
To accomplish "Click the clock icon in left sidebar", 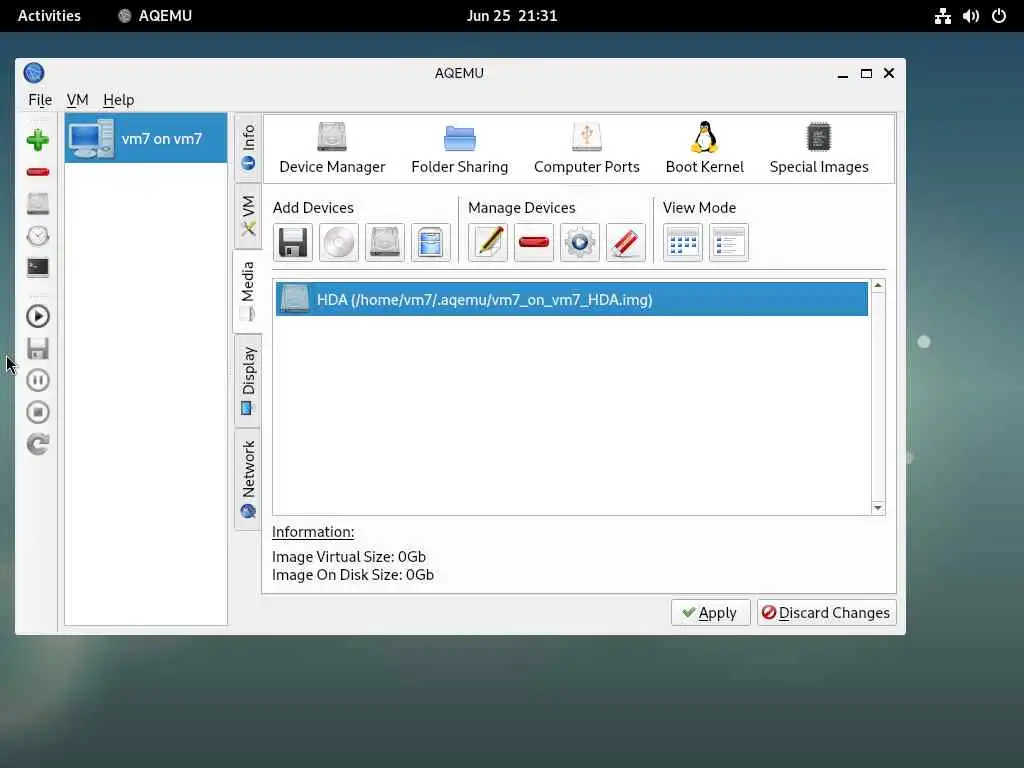I will tap(38, 236).
